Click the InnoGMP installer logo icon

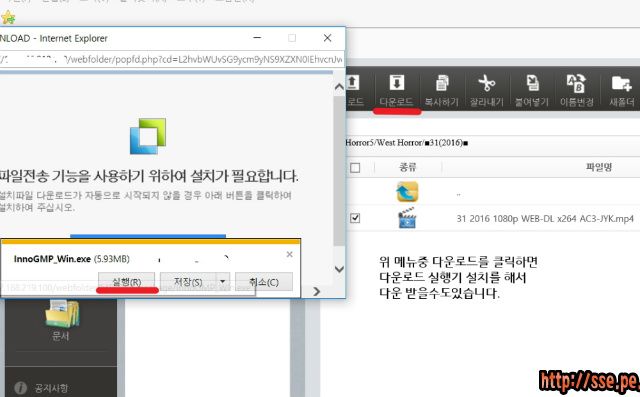148,136
